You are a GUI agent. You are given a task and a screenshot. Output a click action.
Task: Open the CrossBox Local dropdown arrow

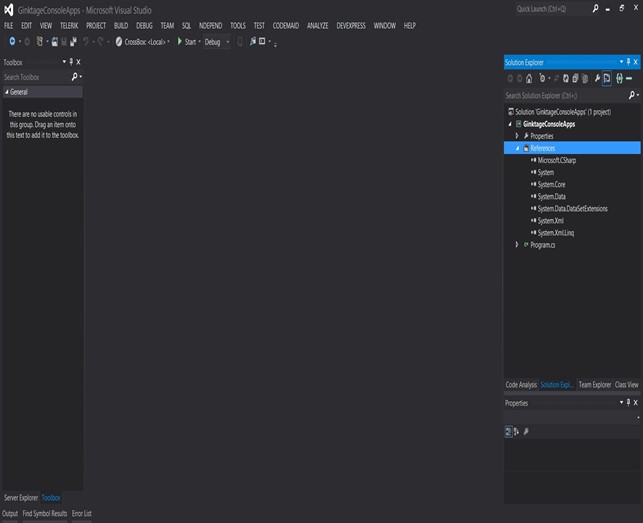(168, 41)
